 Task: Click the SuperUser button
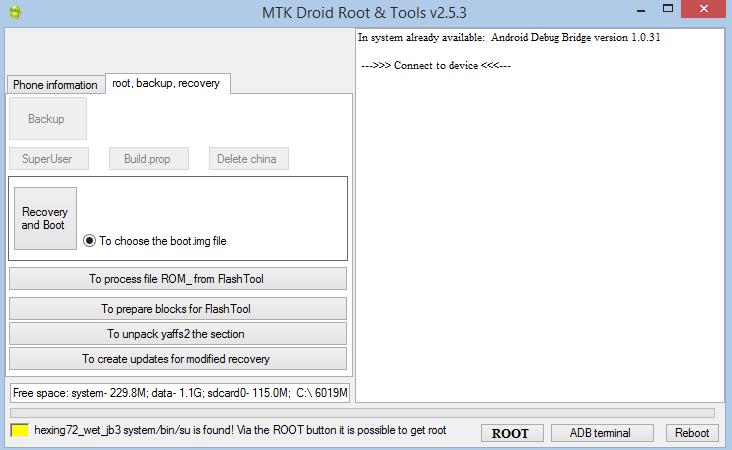[x=49, y=159]
